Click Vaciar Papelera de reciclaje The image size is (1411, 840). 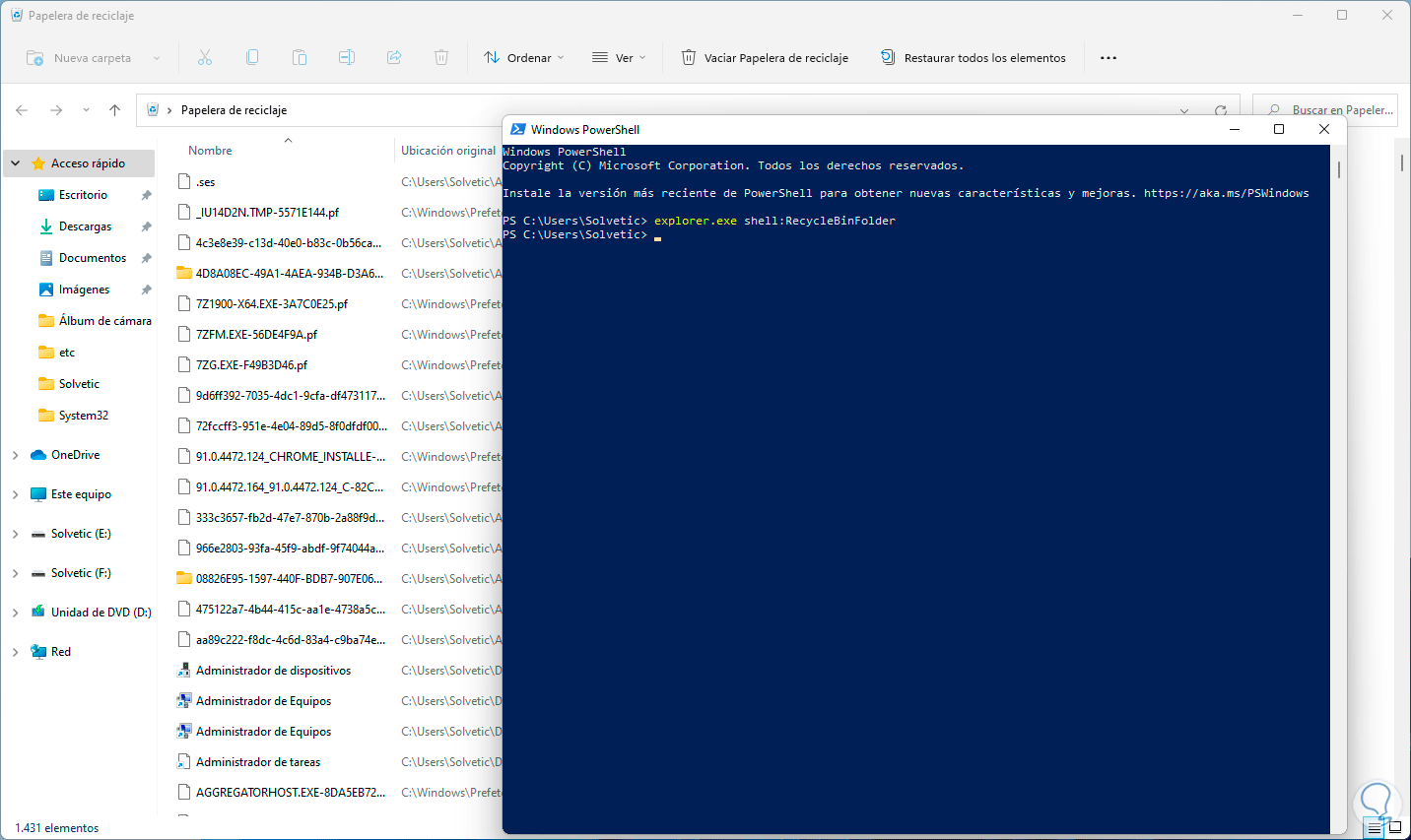click(765, 58)
